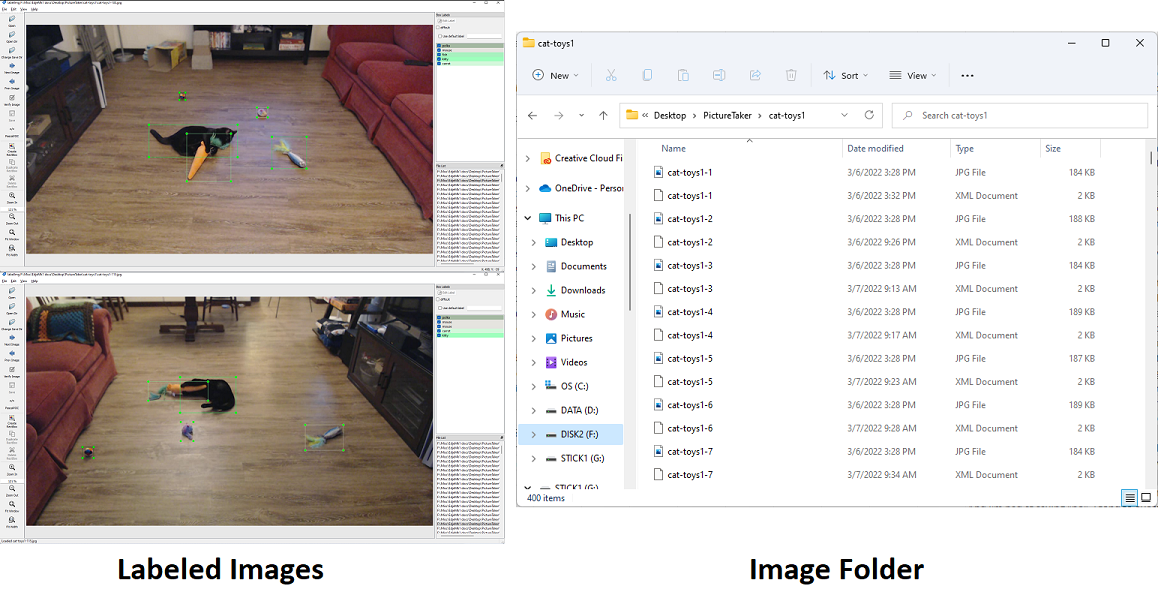
Task: Click Open tool in upper labelImg window
Action: click(x=12, y=21)
